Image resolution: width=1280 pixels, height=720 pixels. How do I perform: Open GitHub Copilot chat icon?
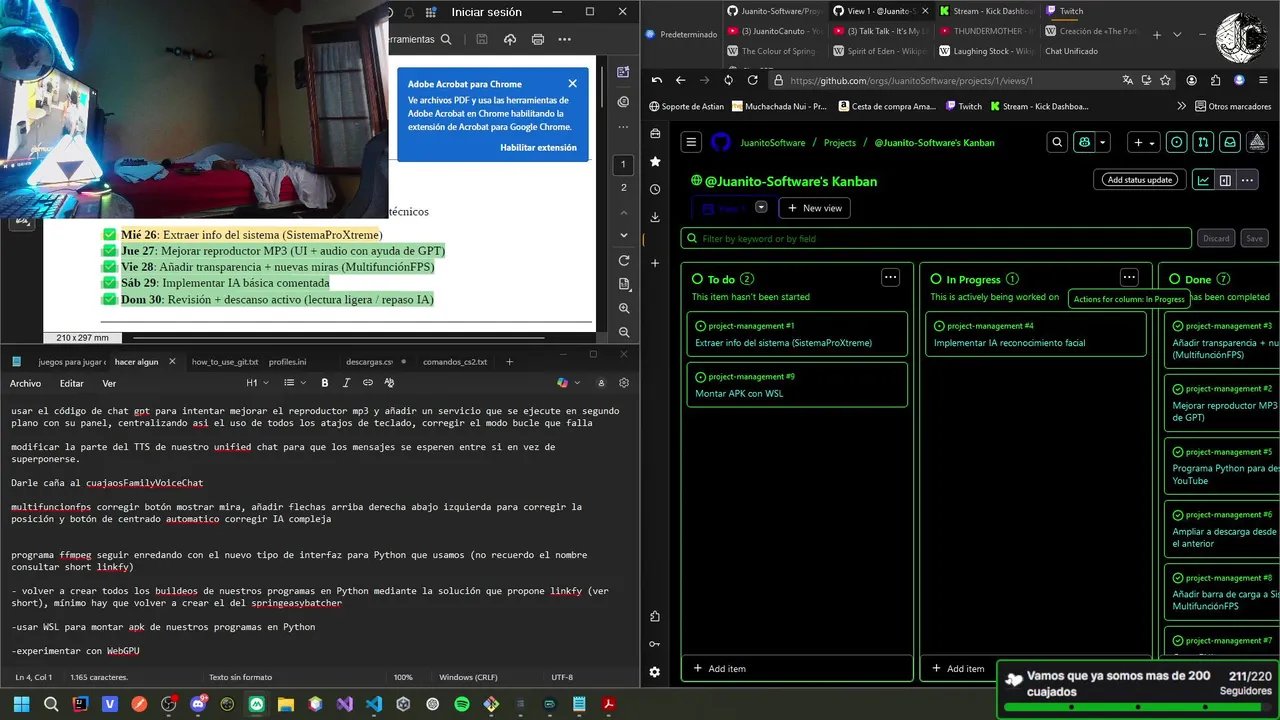coord(1084,143)
